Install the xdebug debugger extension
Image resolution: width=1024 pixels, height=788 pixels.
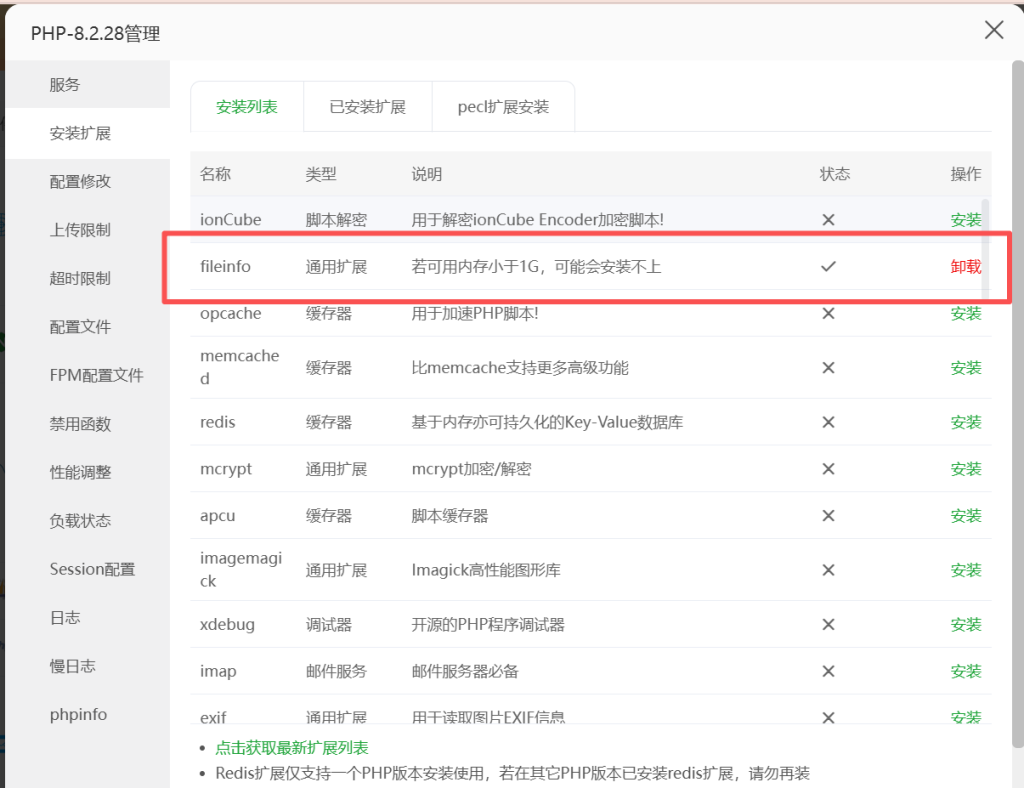point(965,624)
